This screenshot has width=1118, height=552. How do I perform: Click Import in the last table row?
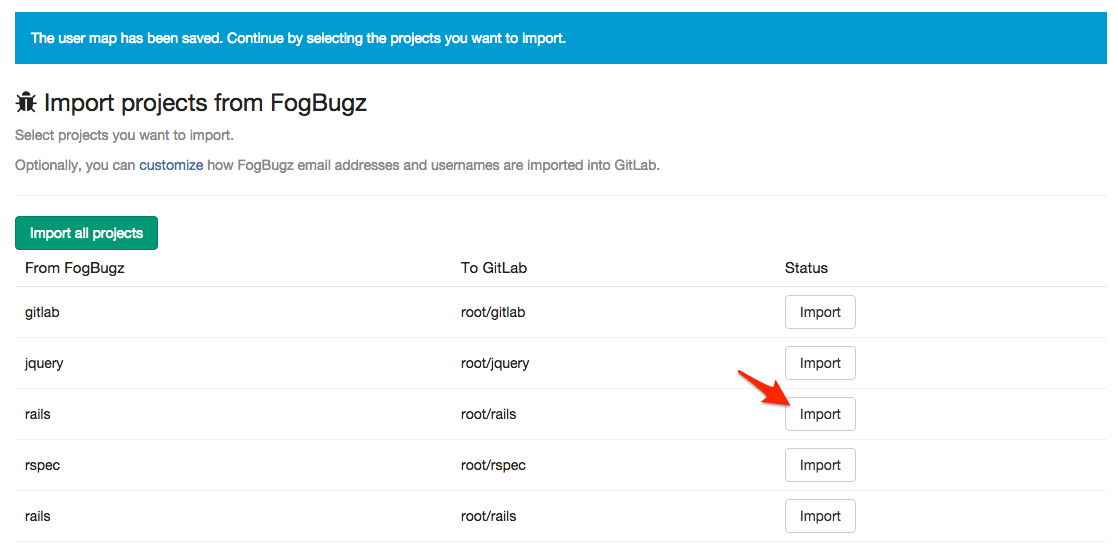click(x=819, y=516)
